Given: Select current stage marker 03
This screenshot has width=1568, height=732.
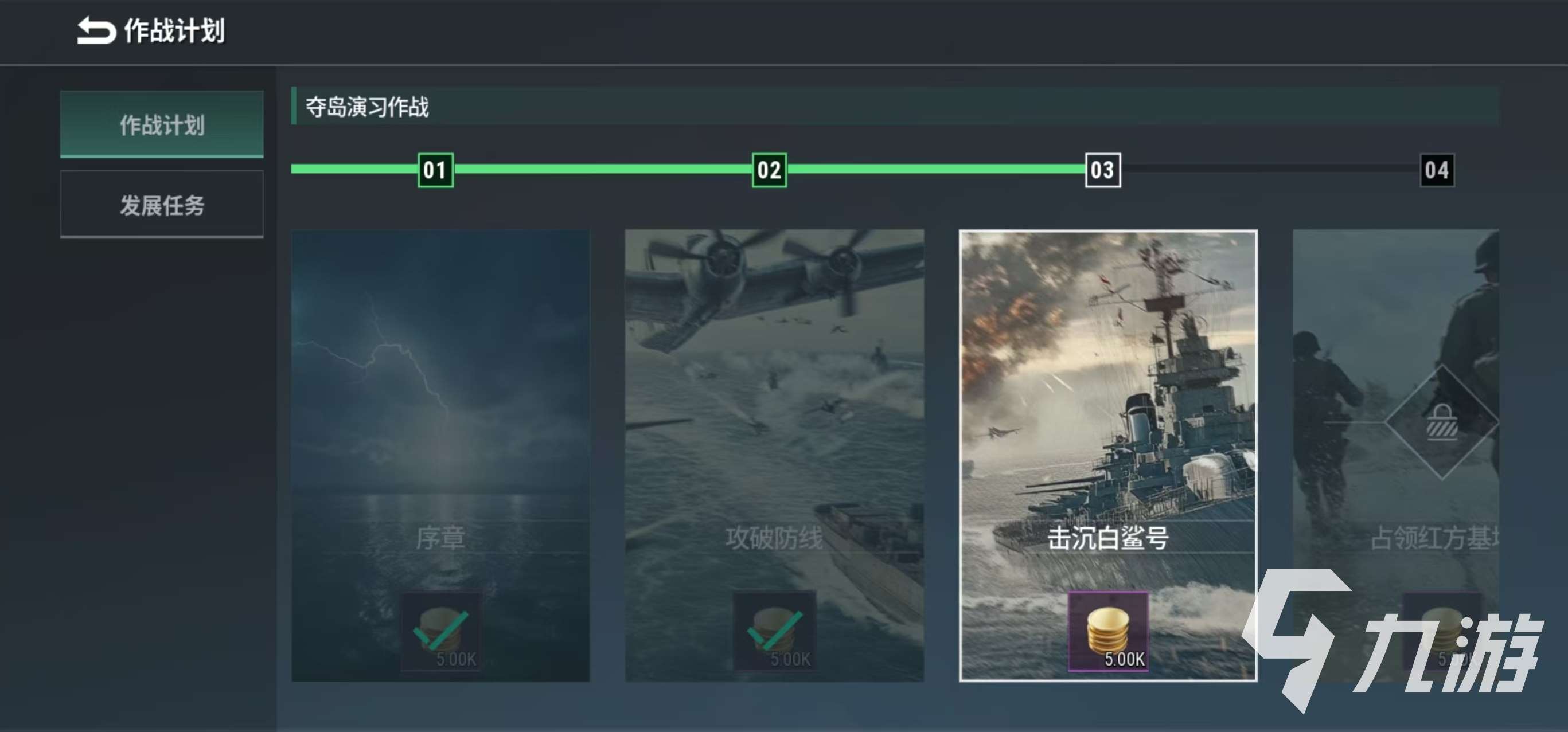Looking at the screenshot, I should (x=1103, y=170).
